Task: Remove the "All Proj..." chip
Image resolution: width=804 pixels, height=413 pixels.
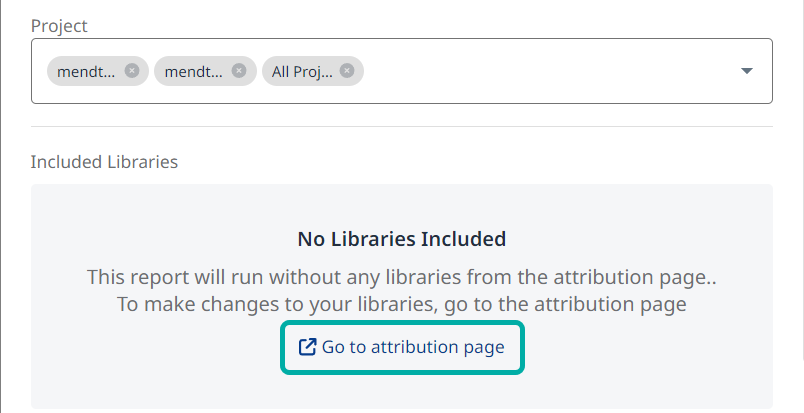Action: [x=347, y=71]
